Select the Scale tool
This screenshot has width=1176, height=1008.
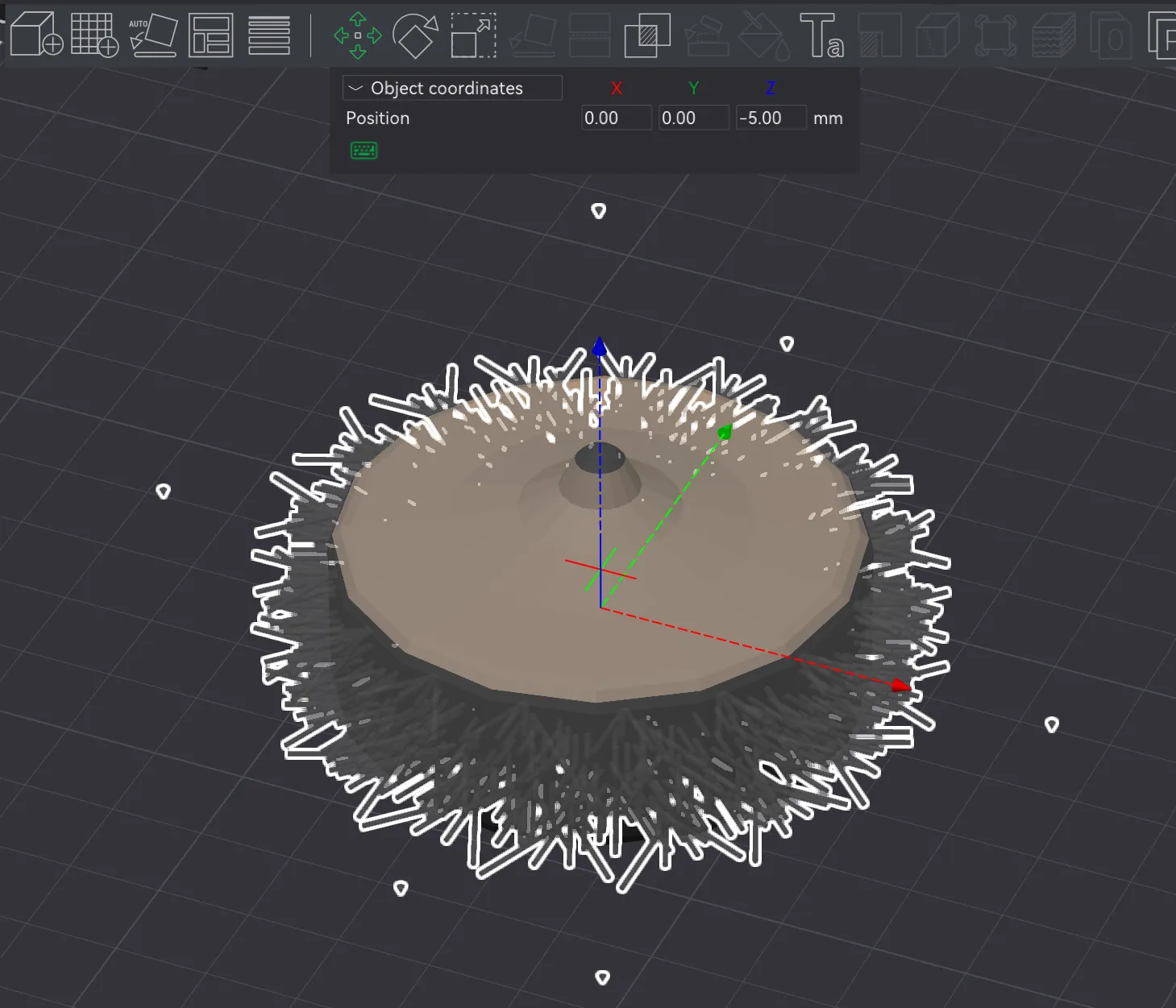tap(473, 35)
